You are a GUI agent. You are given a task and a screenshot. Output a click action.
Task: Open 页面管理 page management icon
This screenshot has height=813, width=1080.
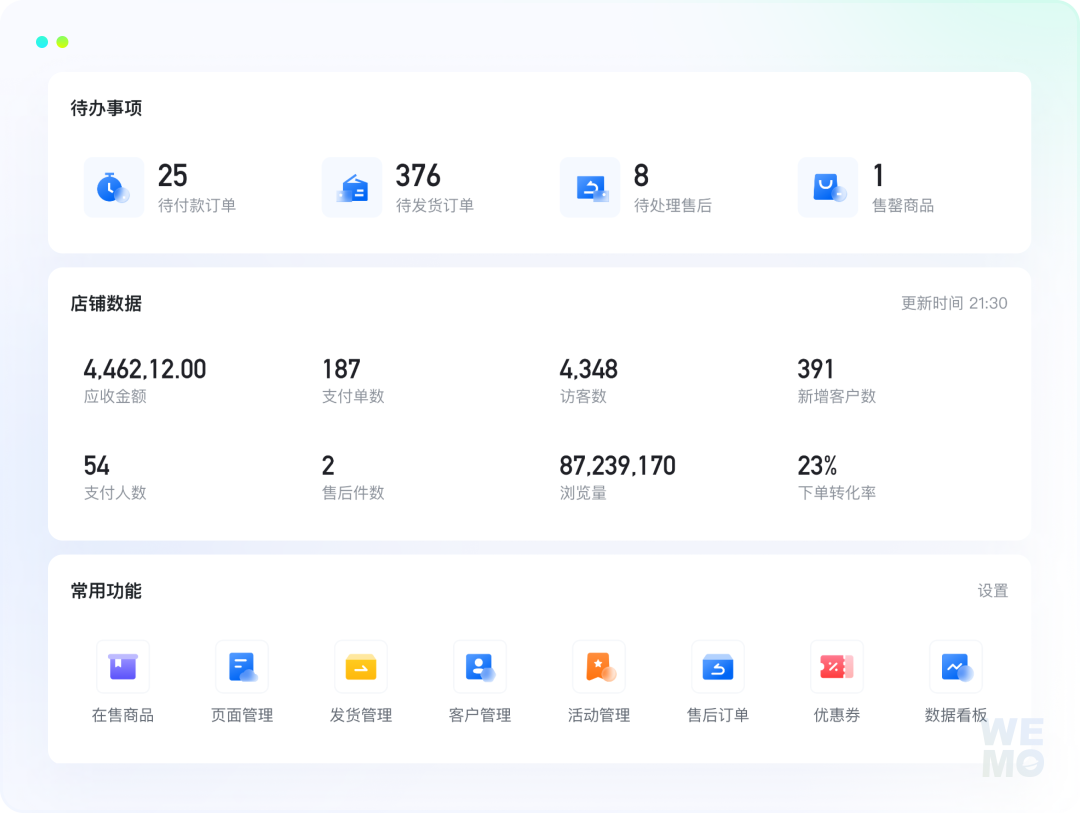click(x=242, y=667)
